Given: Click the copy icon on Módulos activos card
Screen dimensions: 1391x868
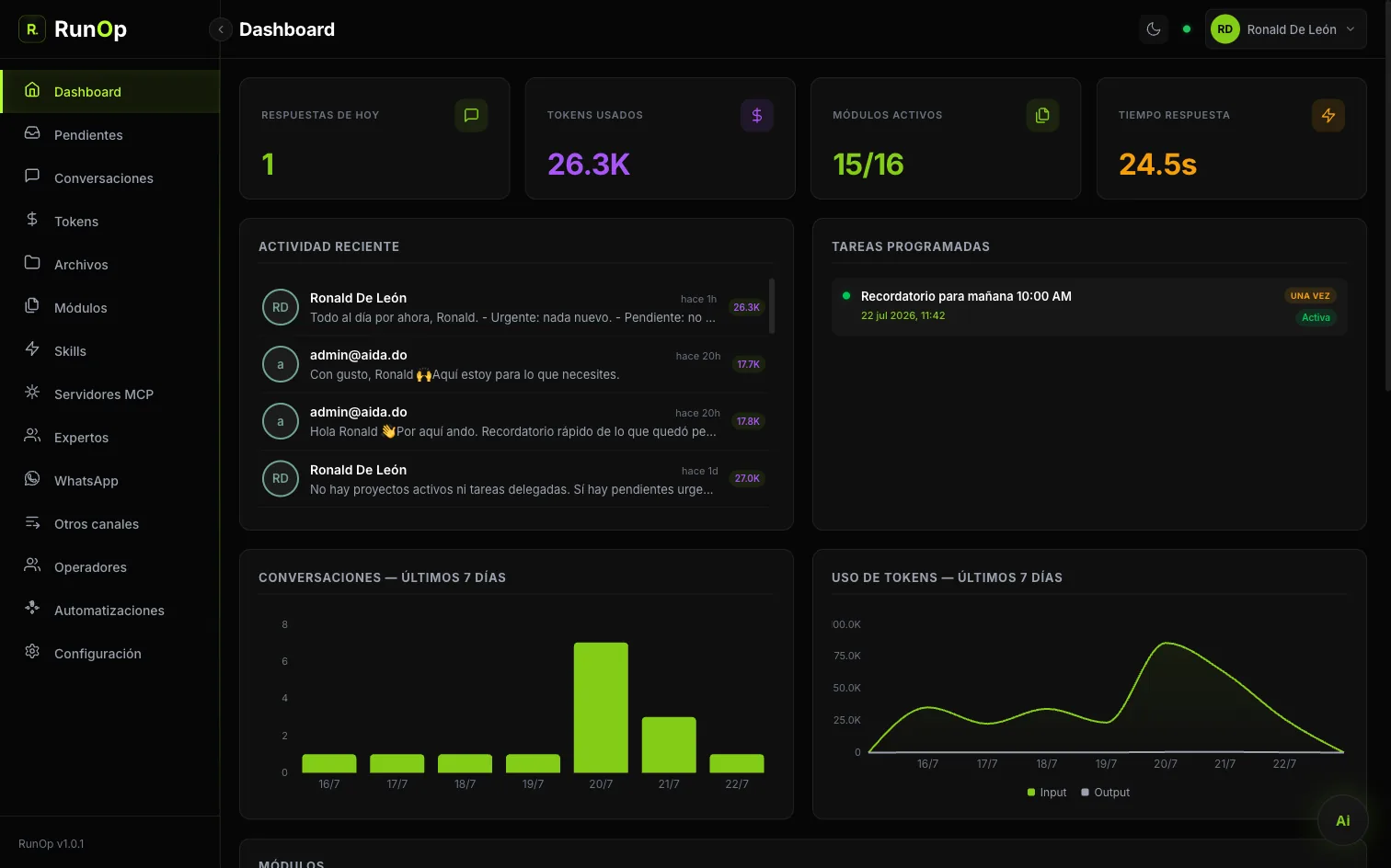Looking at the screenshot, I should (1042, 116).
